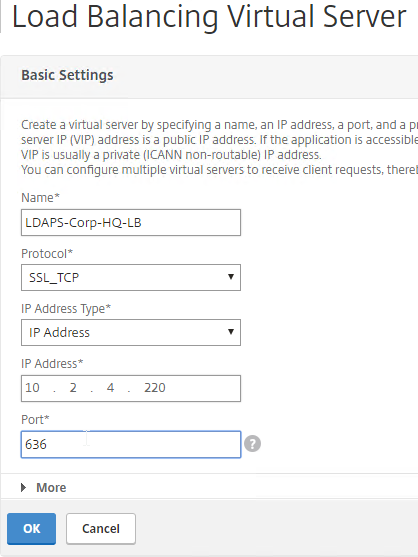
Task: Click the third IP octet showing 4
Action: pyautogui.click(x=110, y=388)
